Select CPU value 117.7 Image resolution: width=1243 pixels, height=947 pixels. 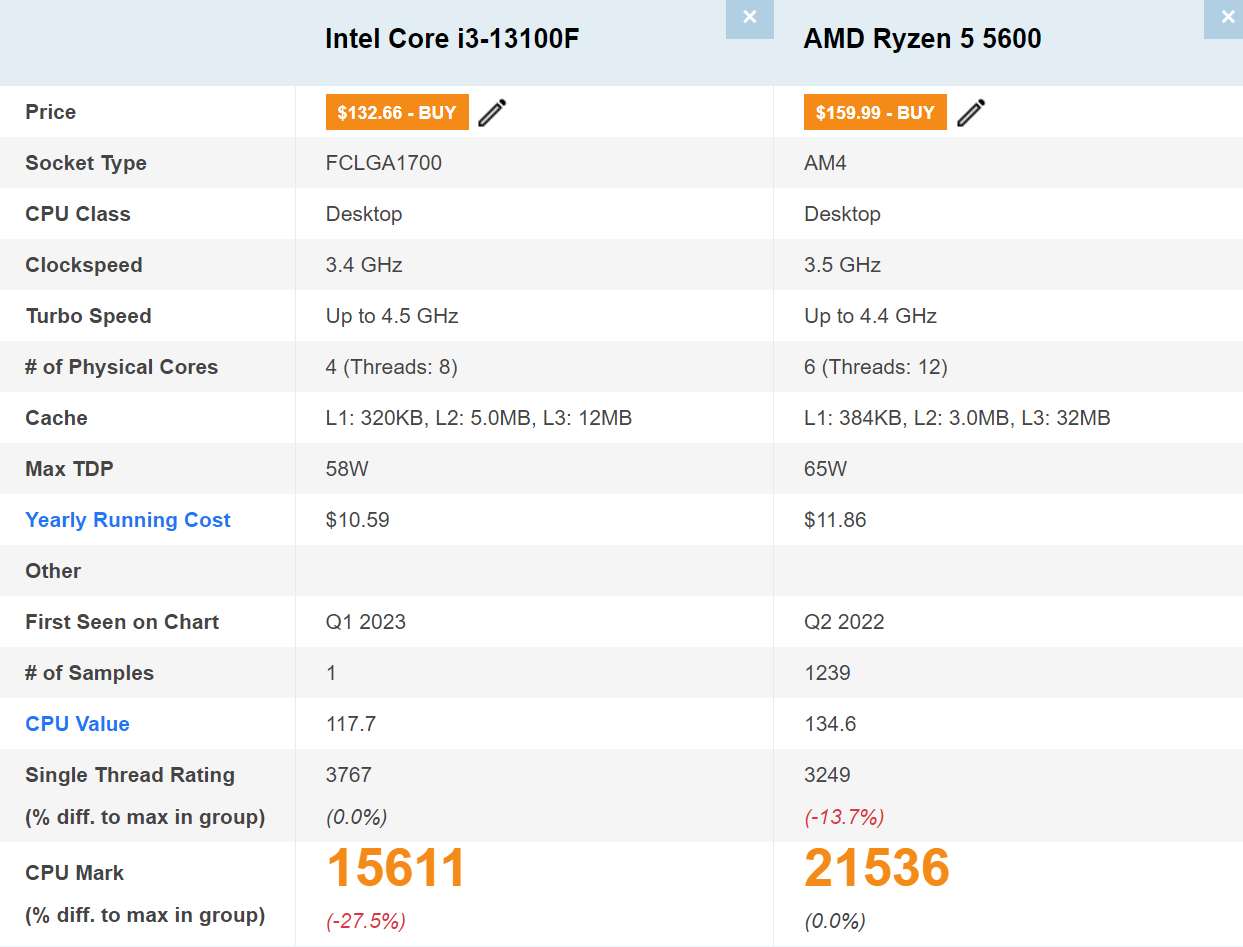pos(351,724)
